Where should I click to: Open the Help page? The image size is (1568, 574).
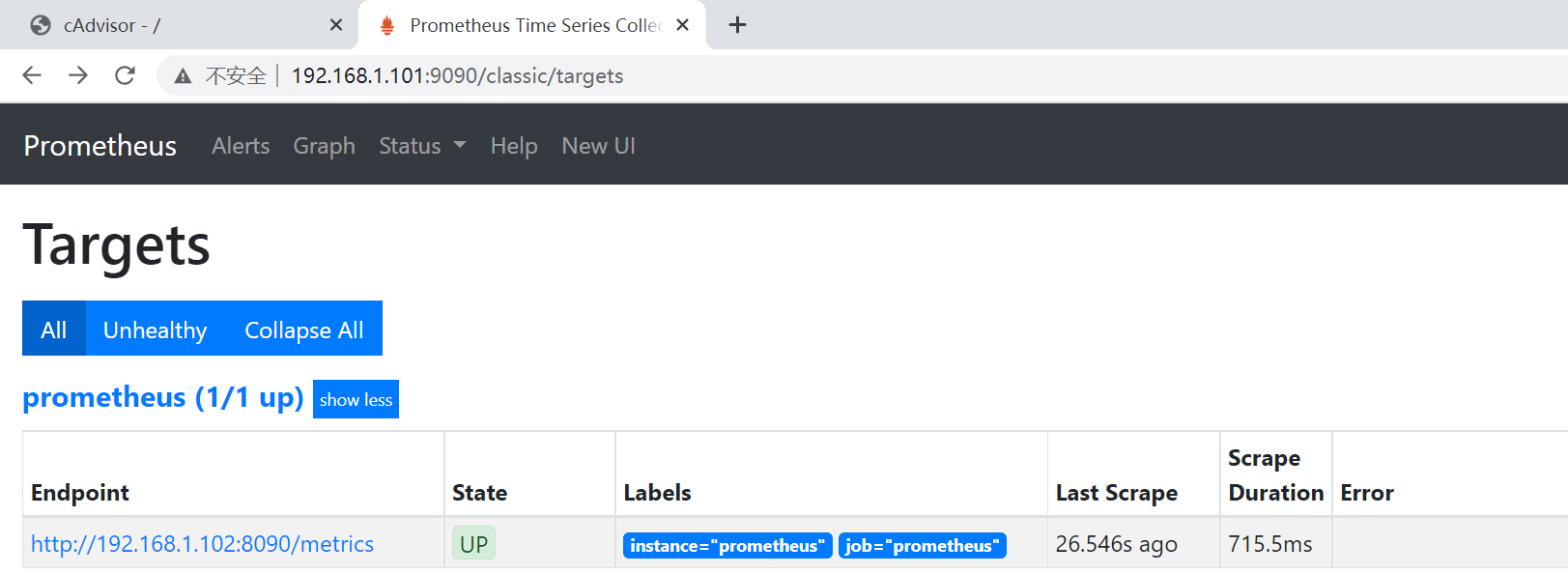514,146
